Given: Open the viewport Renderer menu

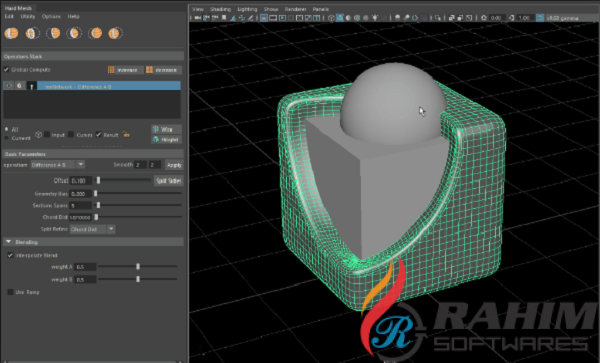Looking at the screenshot, I should click(295, 9).
